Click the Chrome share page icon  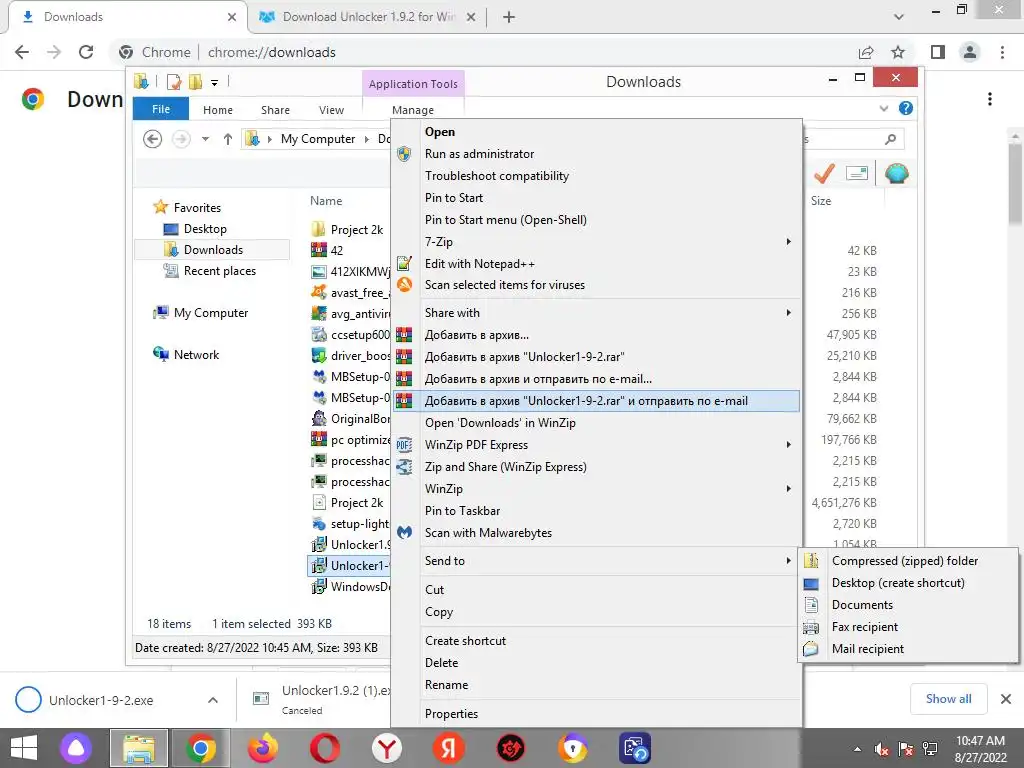pyautogui.click(x=866, y=52)
